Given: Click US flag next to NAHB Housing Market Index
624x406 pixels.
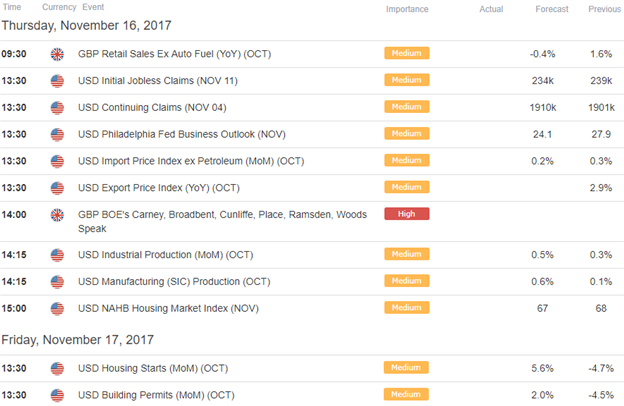Looking at the screenshot, I should (57, 308).
